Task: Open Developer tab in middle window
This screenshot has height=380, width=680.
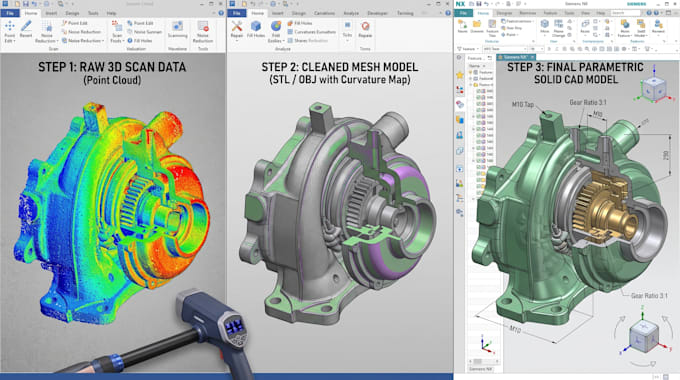Action: coord(377,13)
